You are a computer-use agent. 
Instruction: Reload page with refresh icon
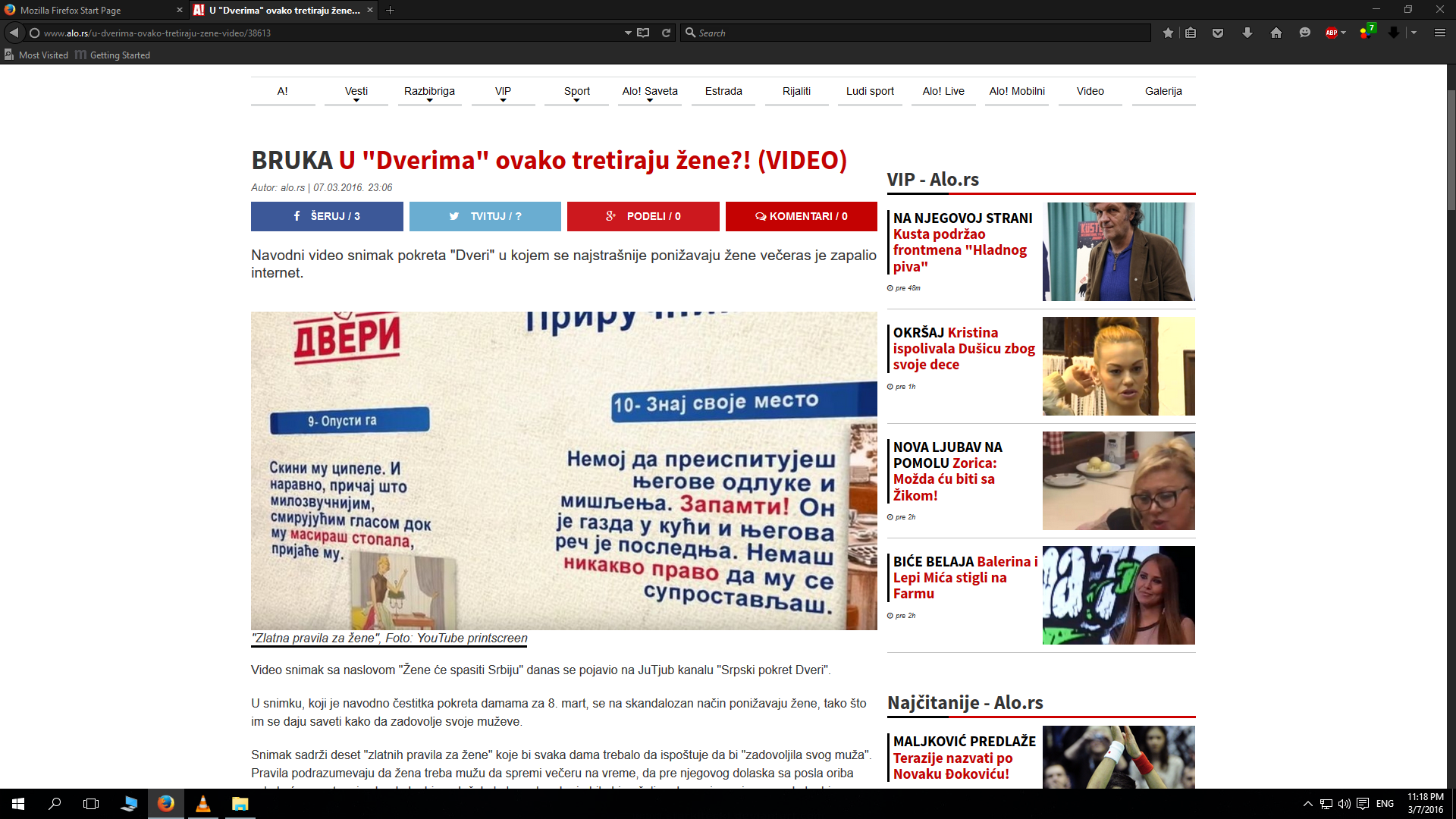(x=666, y=33)
